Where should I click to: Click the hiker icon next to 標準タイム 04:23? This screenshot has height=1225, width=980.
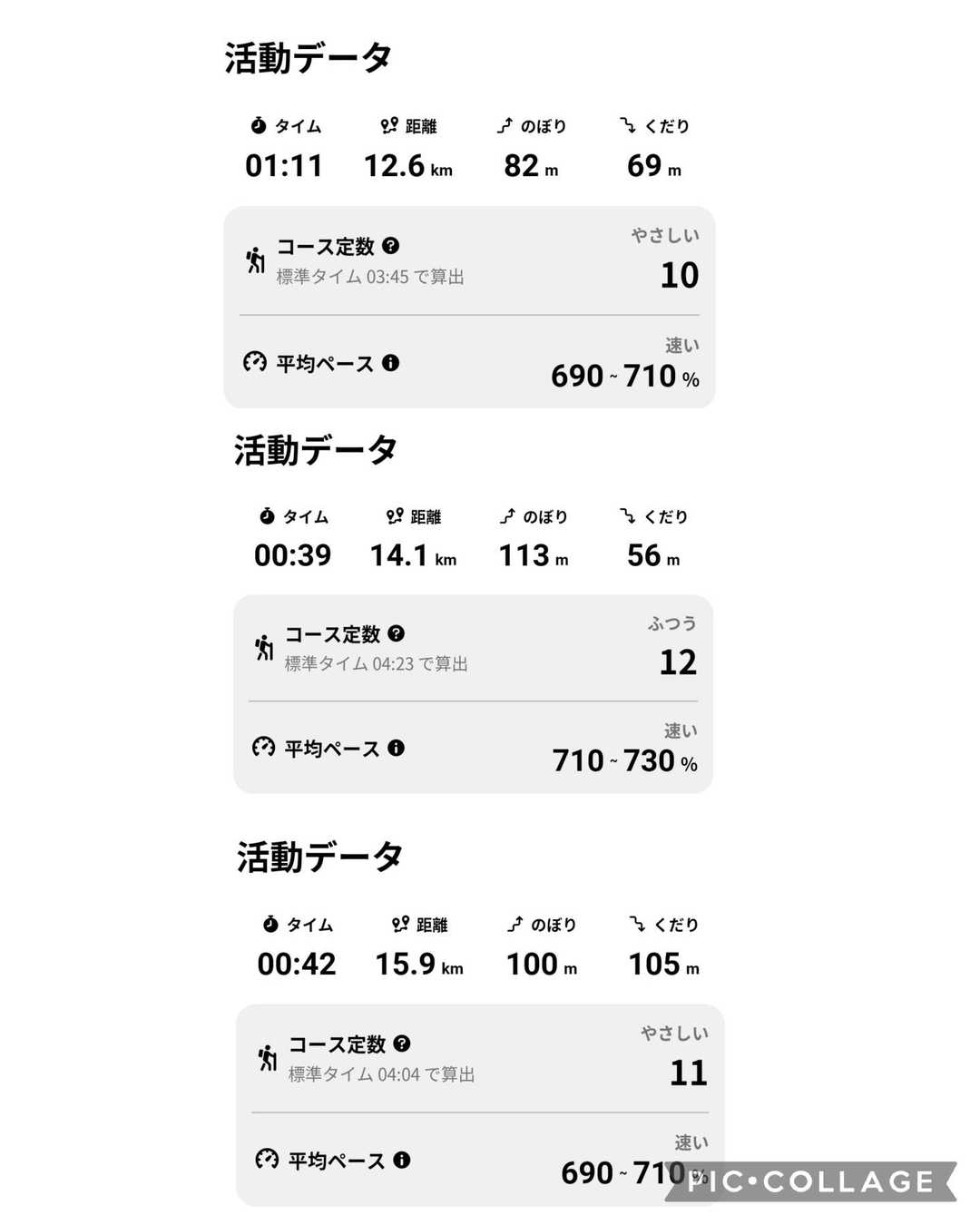point(264,648)
